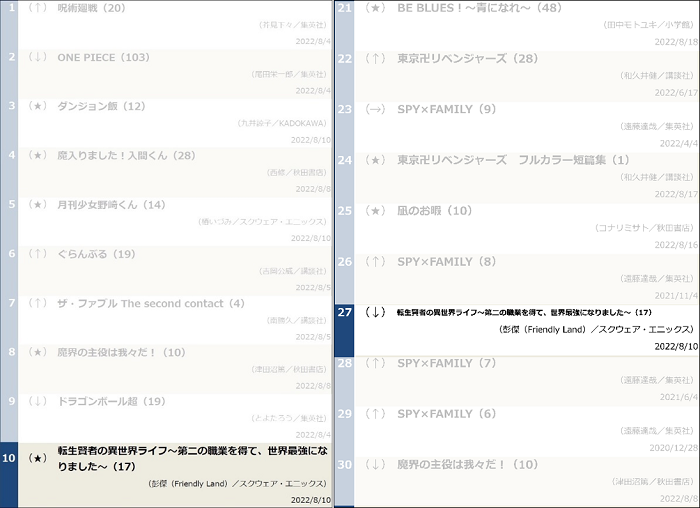700x508 pixels.
Task: Click highlighted rank number 27
Action: pyautogui.click(x=344, y=330)
